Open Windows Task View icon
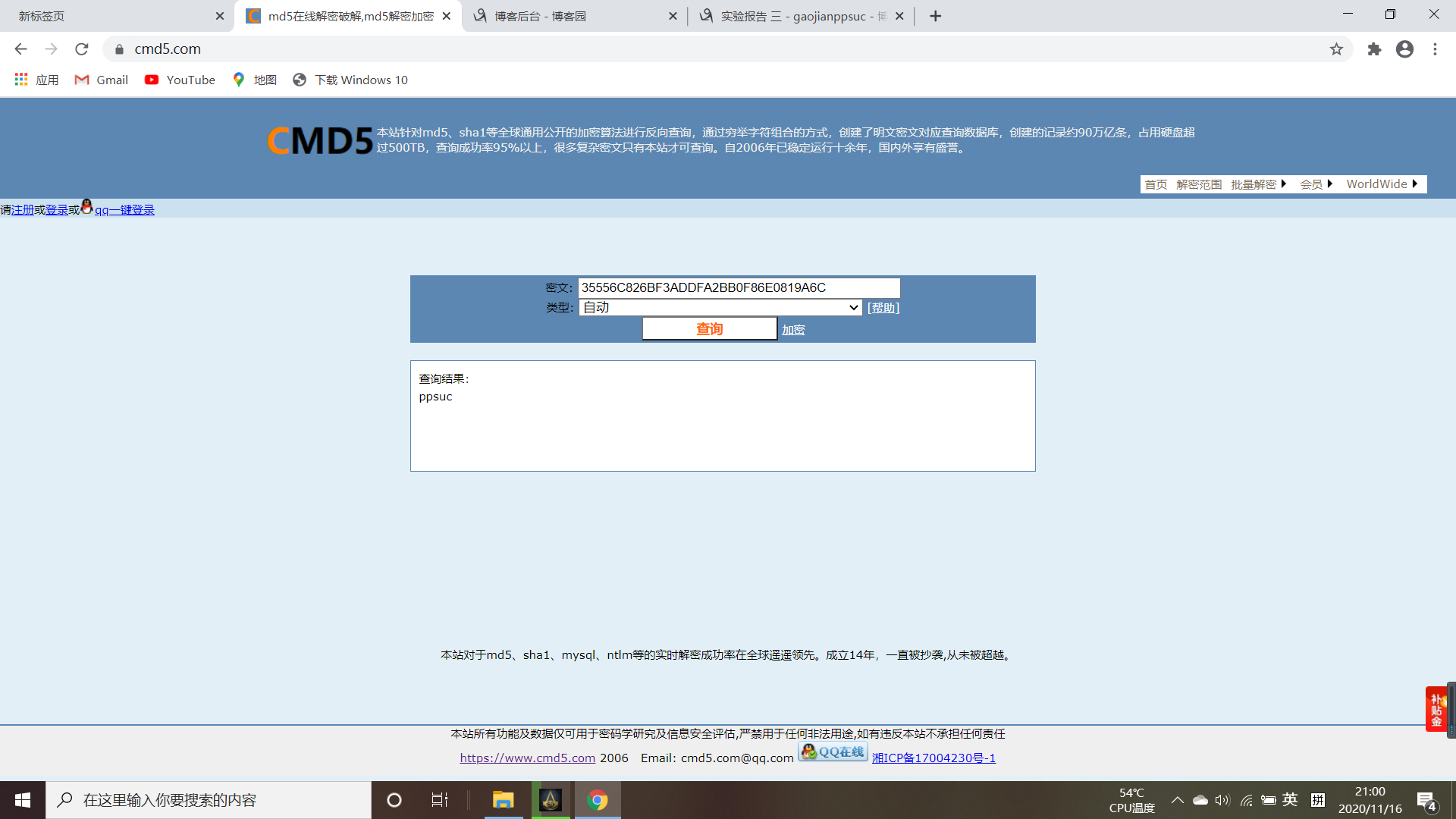 click(x=439, y=800)
